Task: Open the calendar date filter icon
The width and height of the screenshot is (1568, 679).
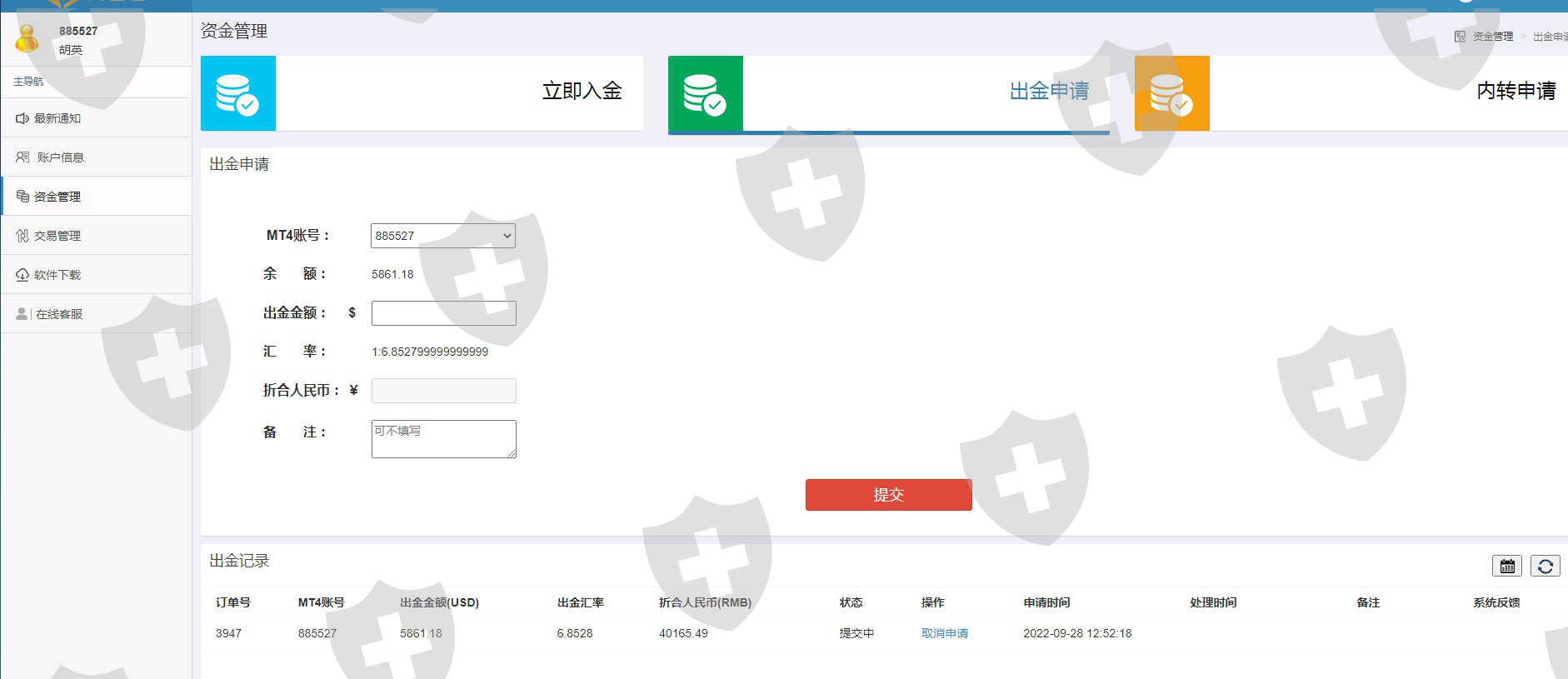Action: tap(1506, 567)
